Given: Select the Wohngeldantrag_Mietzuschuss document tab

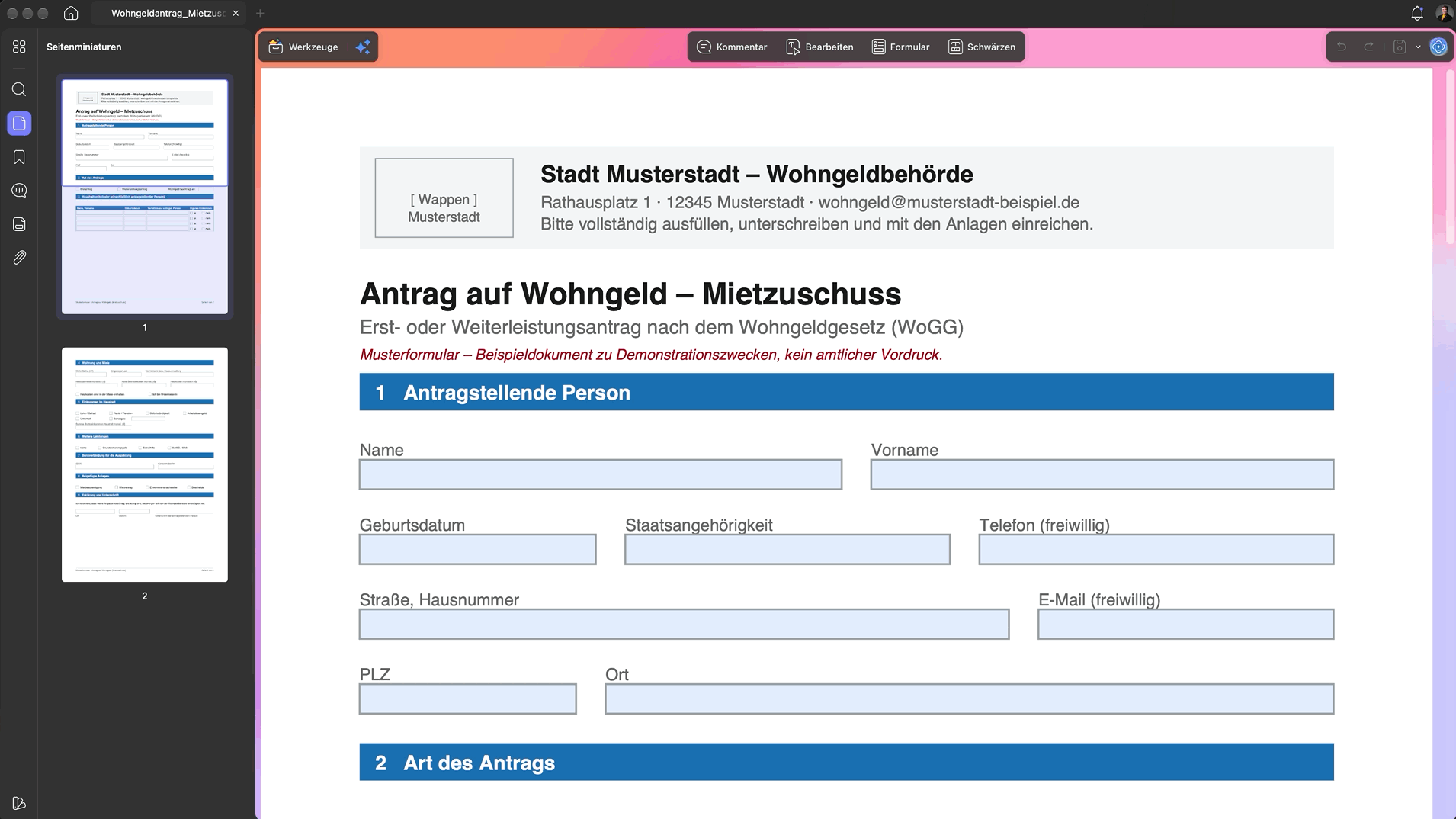Looking at the screenshot, I should (168, 14).
